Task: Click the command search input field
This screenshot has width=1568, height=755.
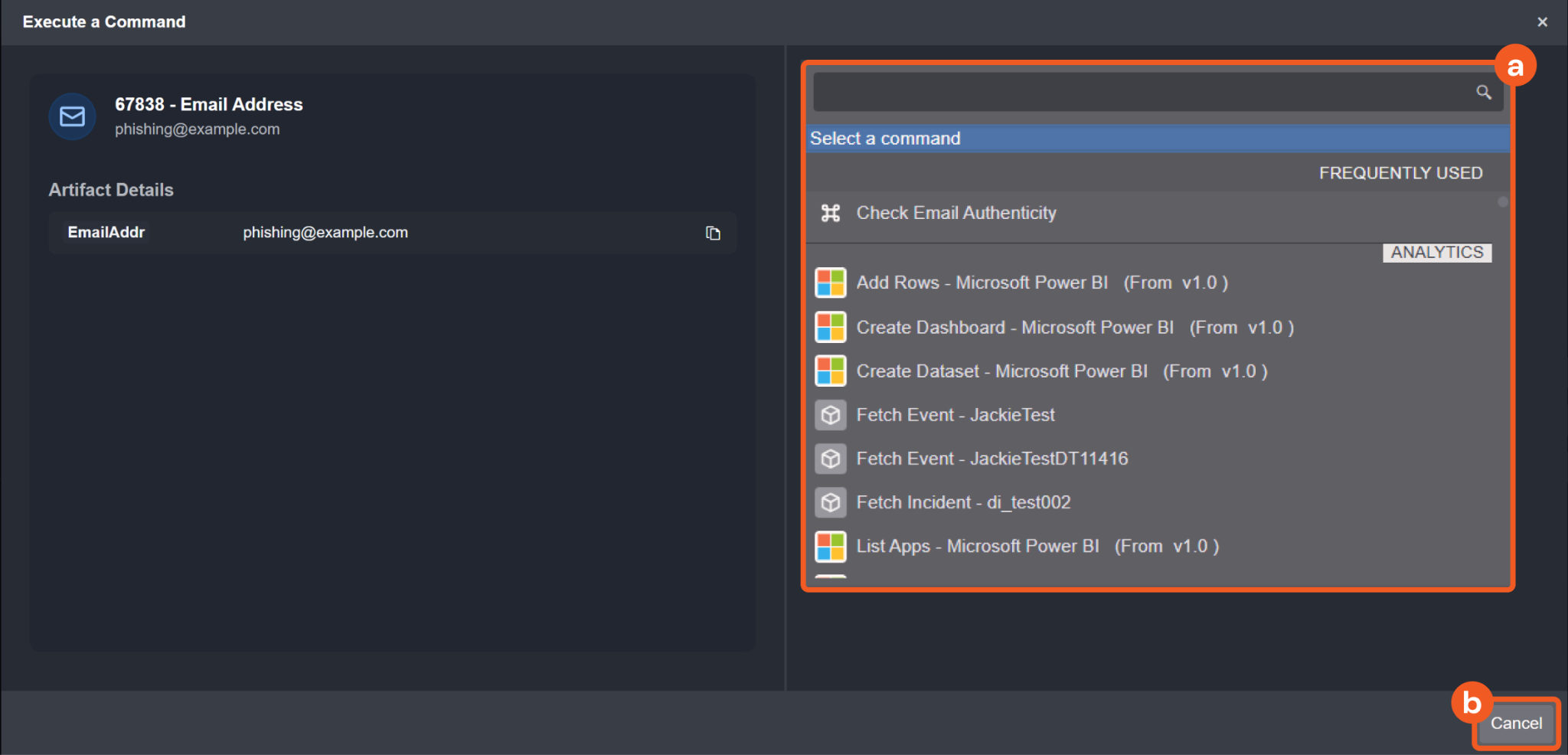Action: [1141, 93]
